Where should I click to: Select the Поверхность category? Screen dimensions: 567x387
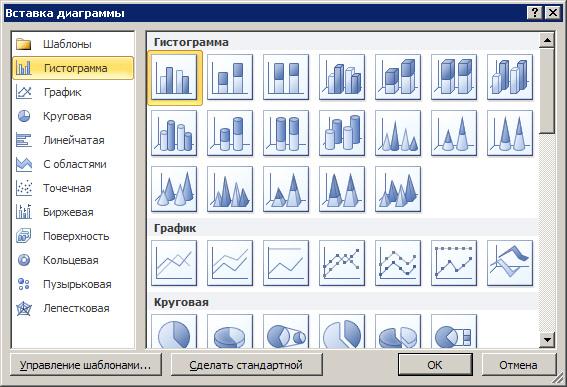(x=73, y=236)
